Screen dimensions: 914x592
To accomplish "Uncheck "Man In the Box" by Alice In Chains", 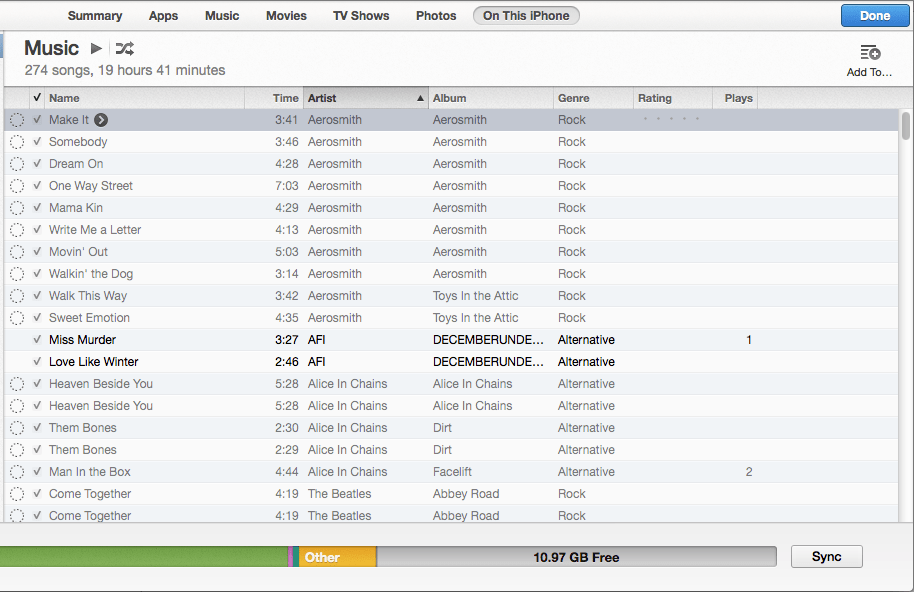I will [37, 471].
